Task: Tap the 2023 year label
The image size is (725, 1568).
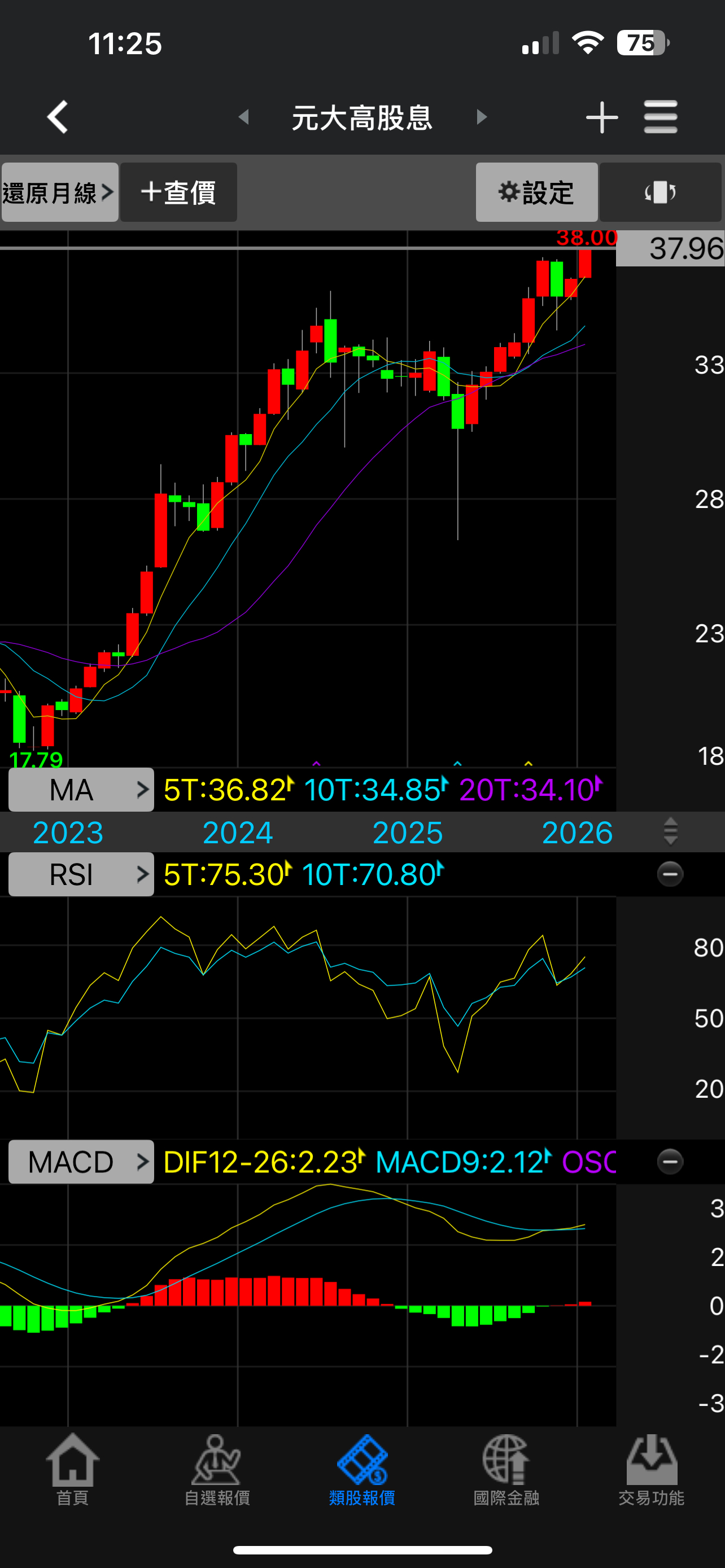Action: 68,832
